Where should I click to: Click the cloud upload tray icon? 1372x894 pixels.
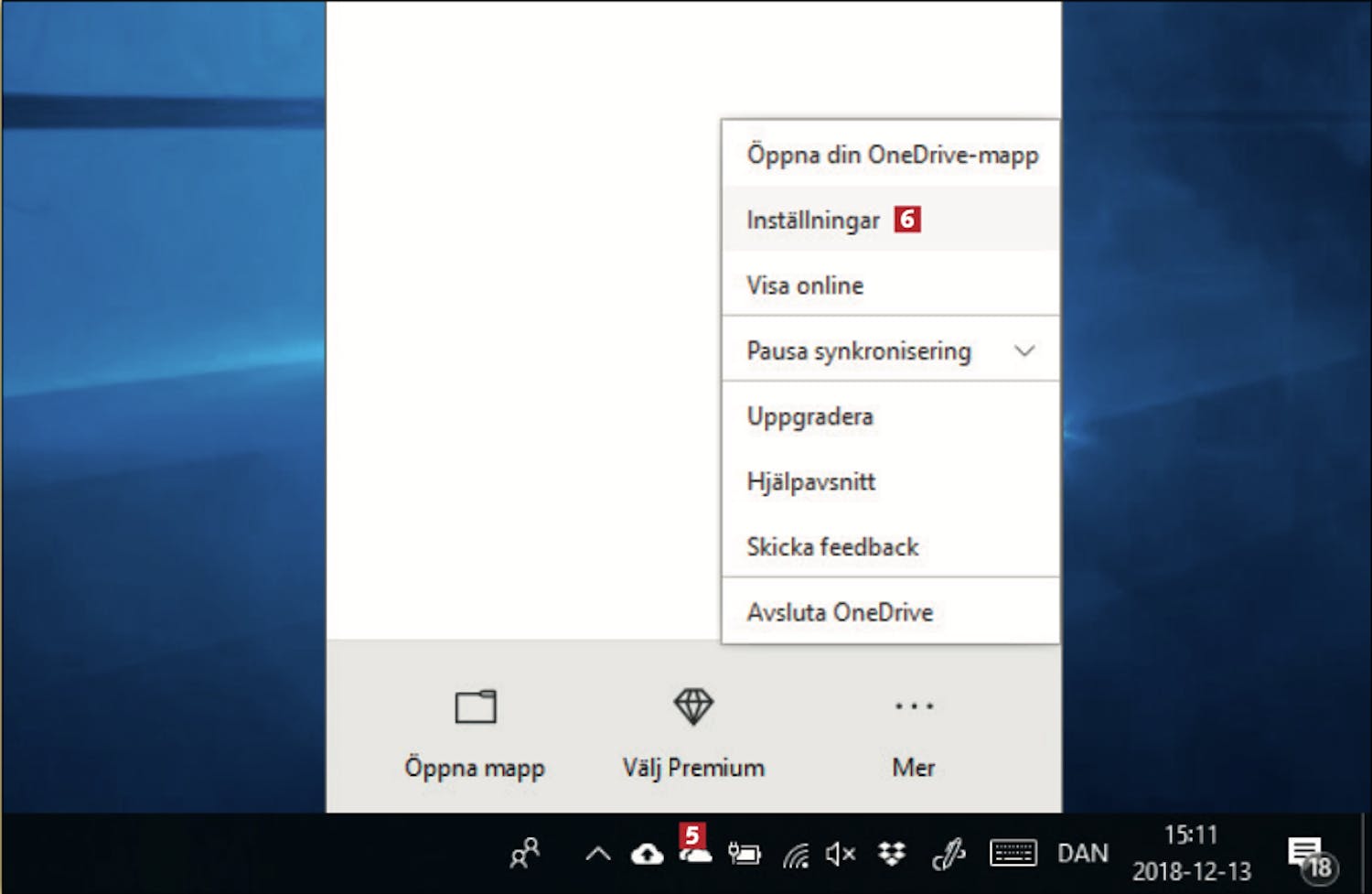[x=648, y=855]
